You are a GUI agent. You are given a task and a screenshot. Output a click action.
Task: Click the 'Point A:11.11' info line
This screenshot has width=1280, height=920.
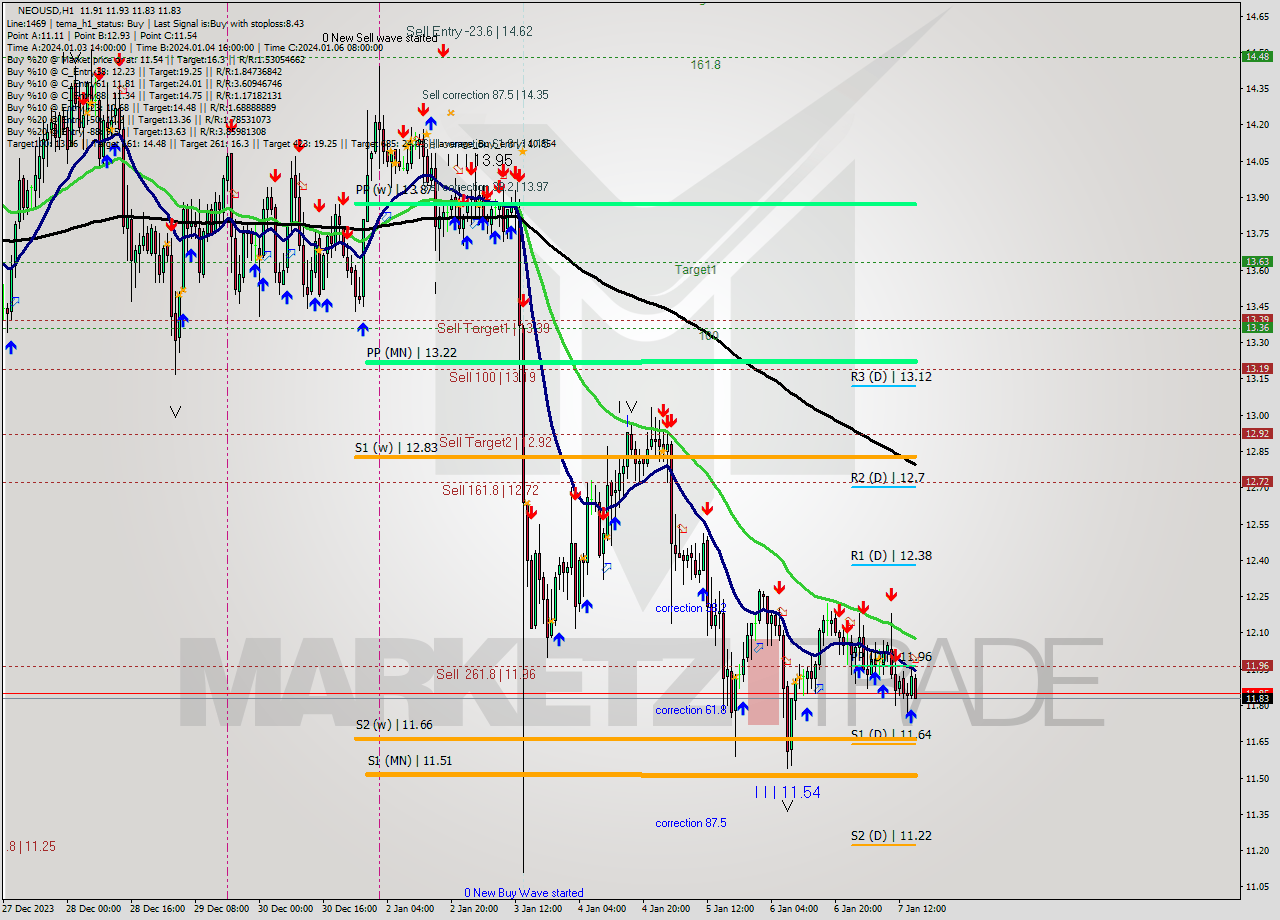pyautogui.click(x=37, y=35)
